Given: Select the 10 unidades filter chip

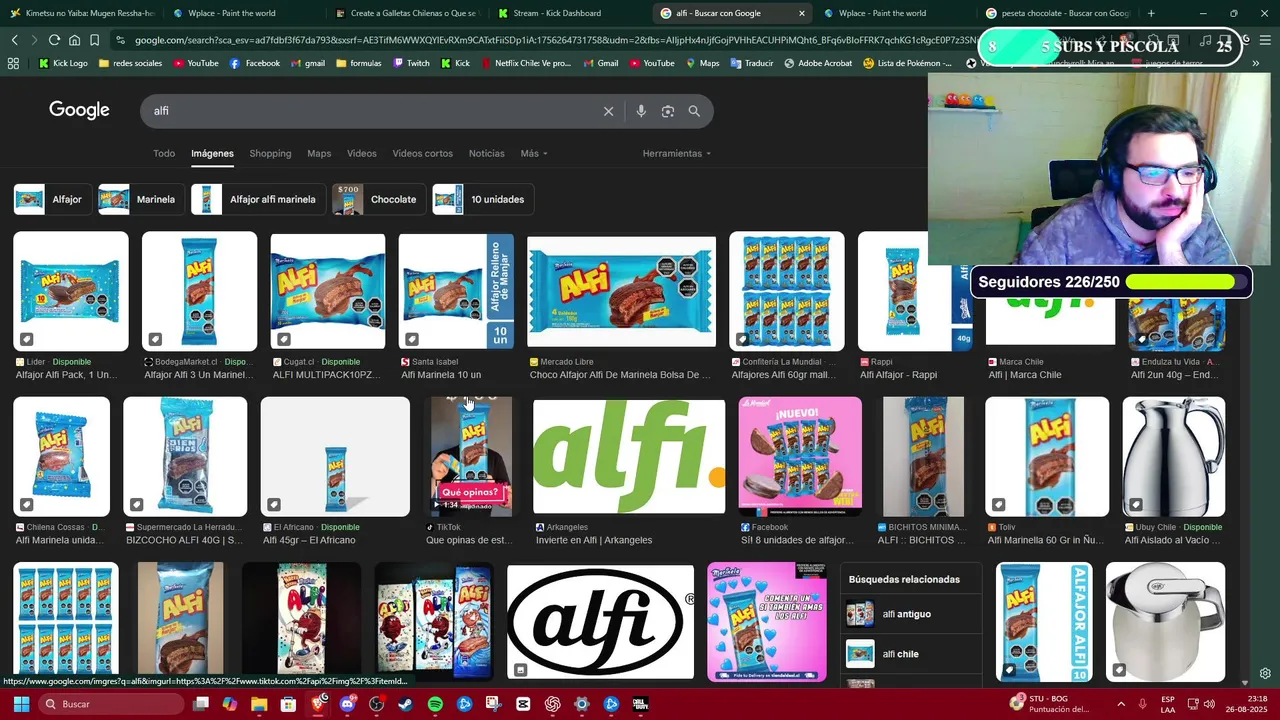Looking at the screenshot, I should [482, 199].
